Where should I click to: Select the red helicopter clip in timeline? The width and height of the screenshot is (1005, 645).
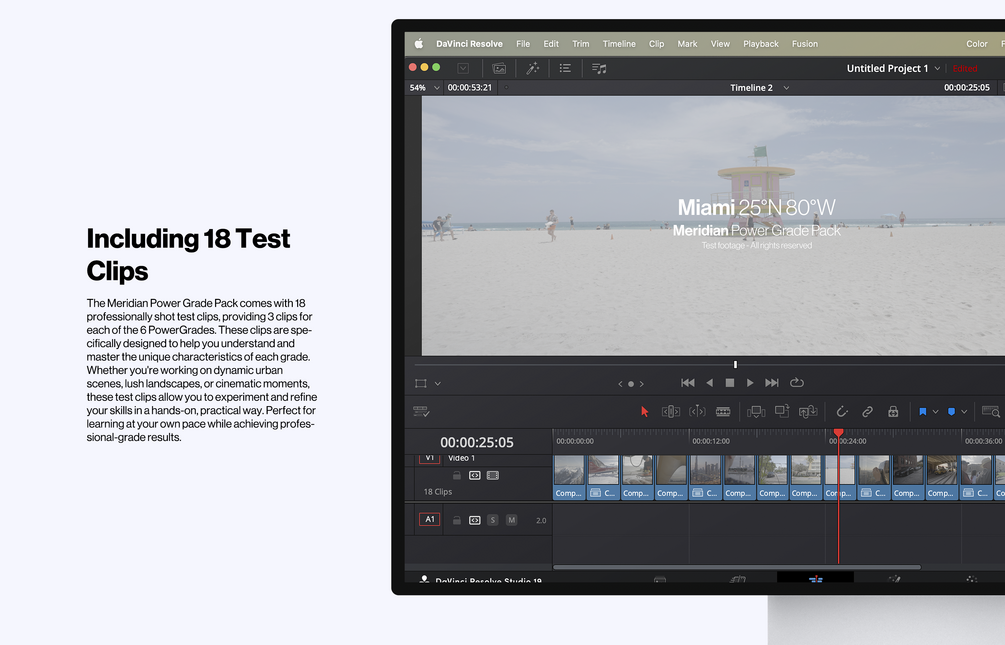(604, 477)
